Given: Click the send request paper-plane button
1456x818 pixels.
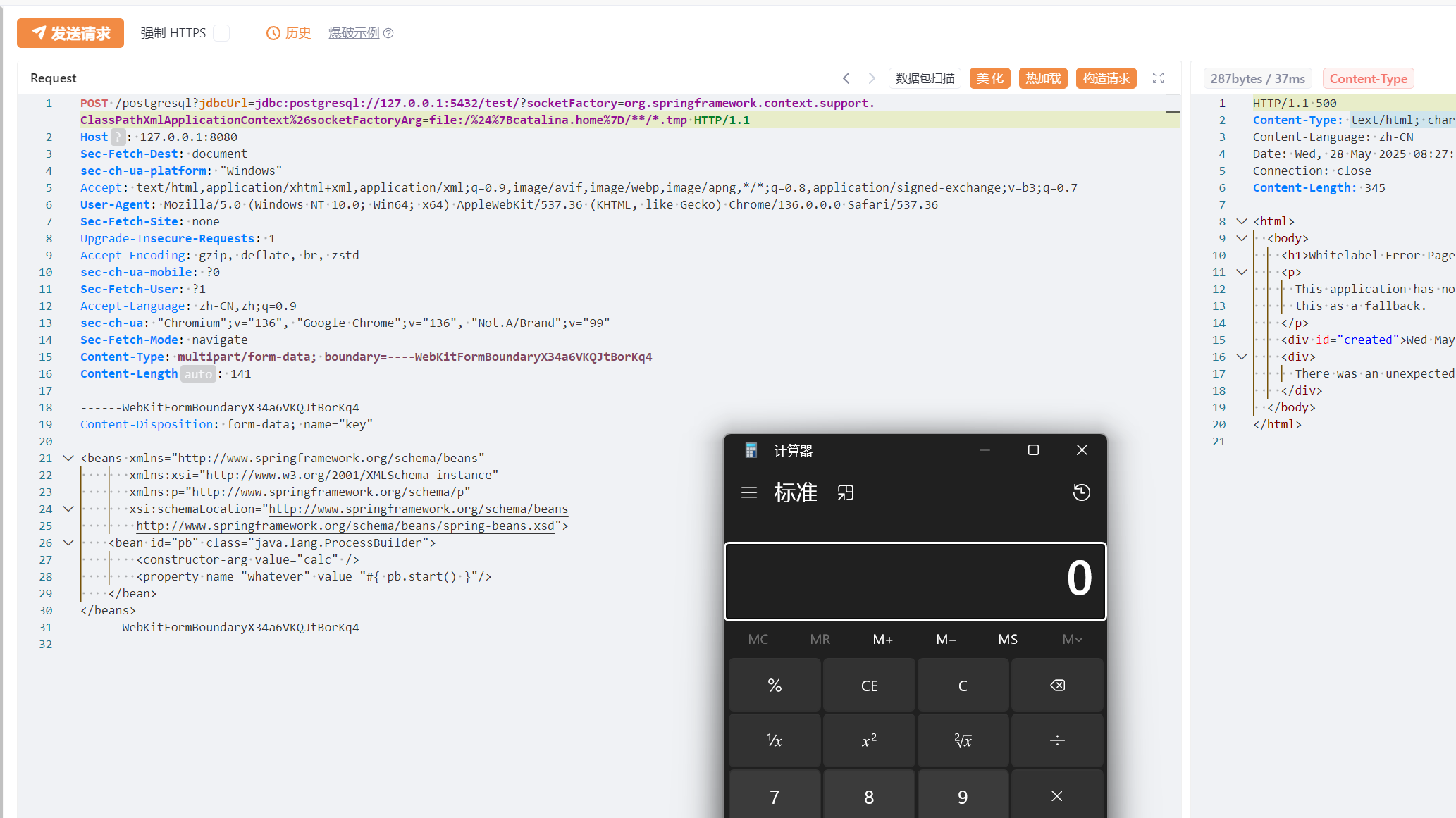Looking at the screenshot, I should (70, 33).
